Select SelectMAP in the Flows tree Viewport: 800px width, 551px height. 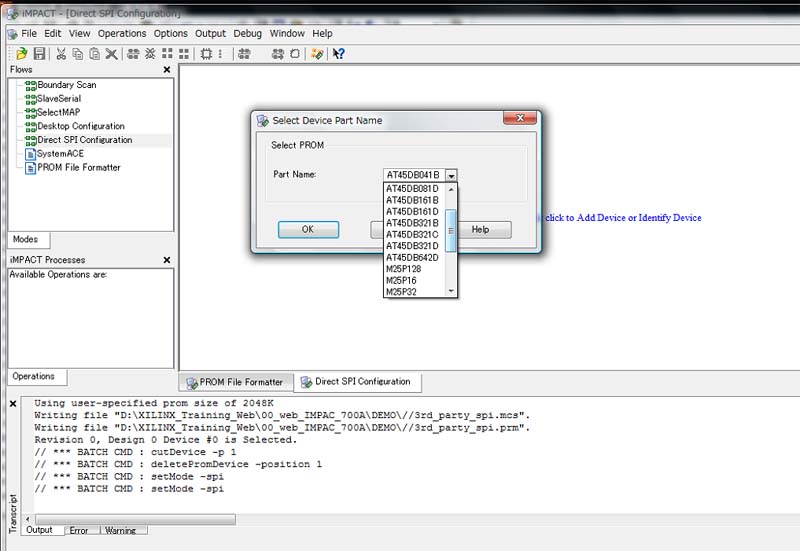pos(58,112)
